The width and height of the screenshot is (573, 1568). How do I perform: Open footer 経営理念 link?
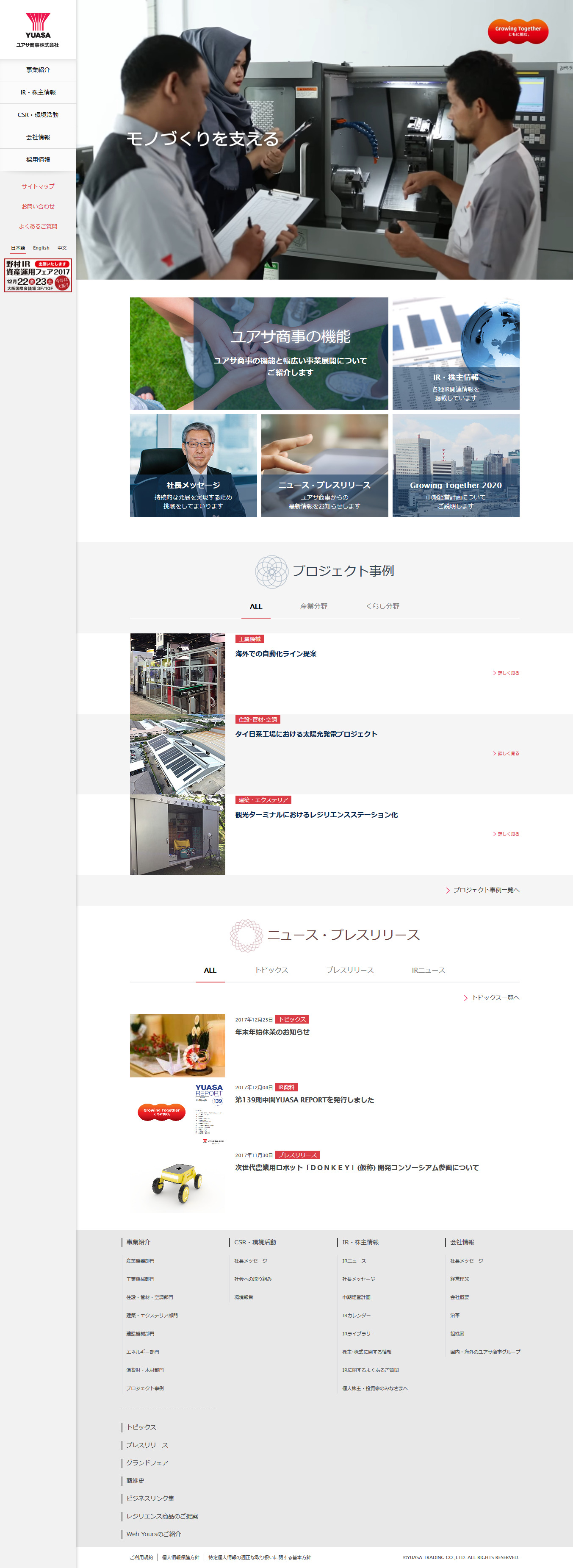[459, 1279]
